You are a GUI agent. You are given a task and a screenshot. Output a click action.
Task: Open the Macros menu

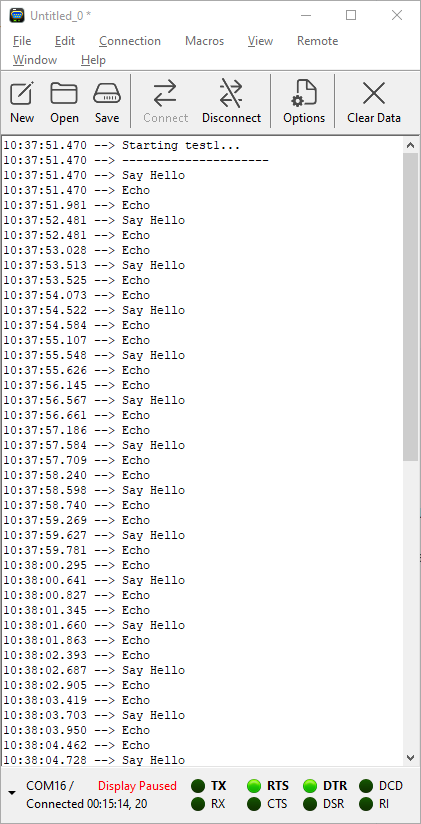[x=204, y=41]
